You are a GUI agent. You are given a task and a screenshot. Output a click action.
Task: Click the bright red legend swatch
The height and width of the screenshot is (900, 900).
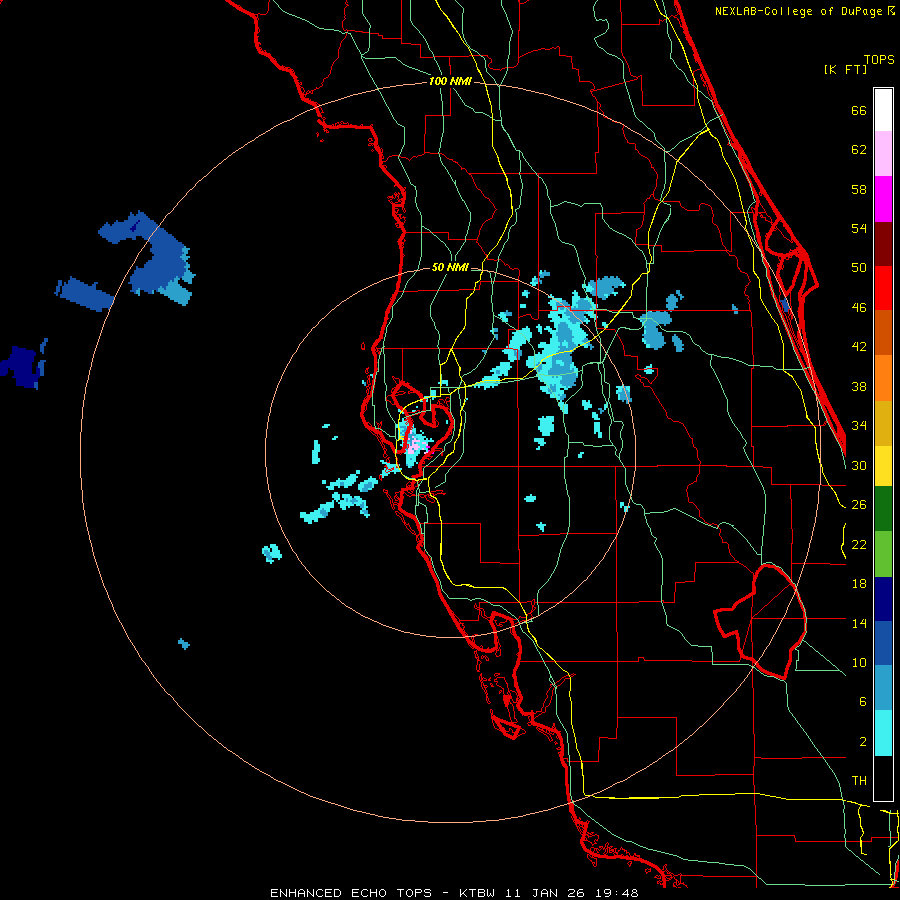pos(883,288)
